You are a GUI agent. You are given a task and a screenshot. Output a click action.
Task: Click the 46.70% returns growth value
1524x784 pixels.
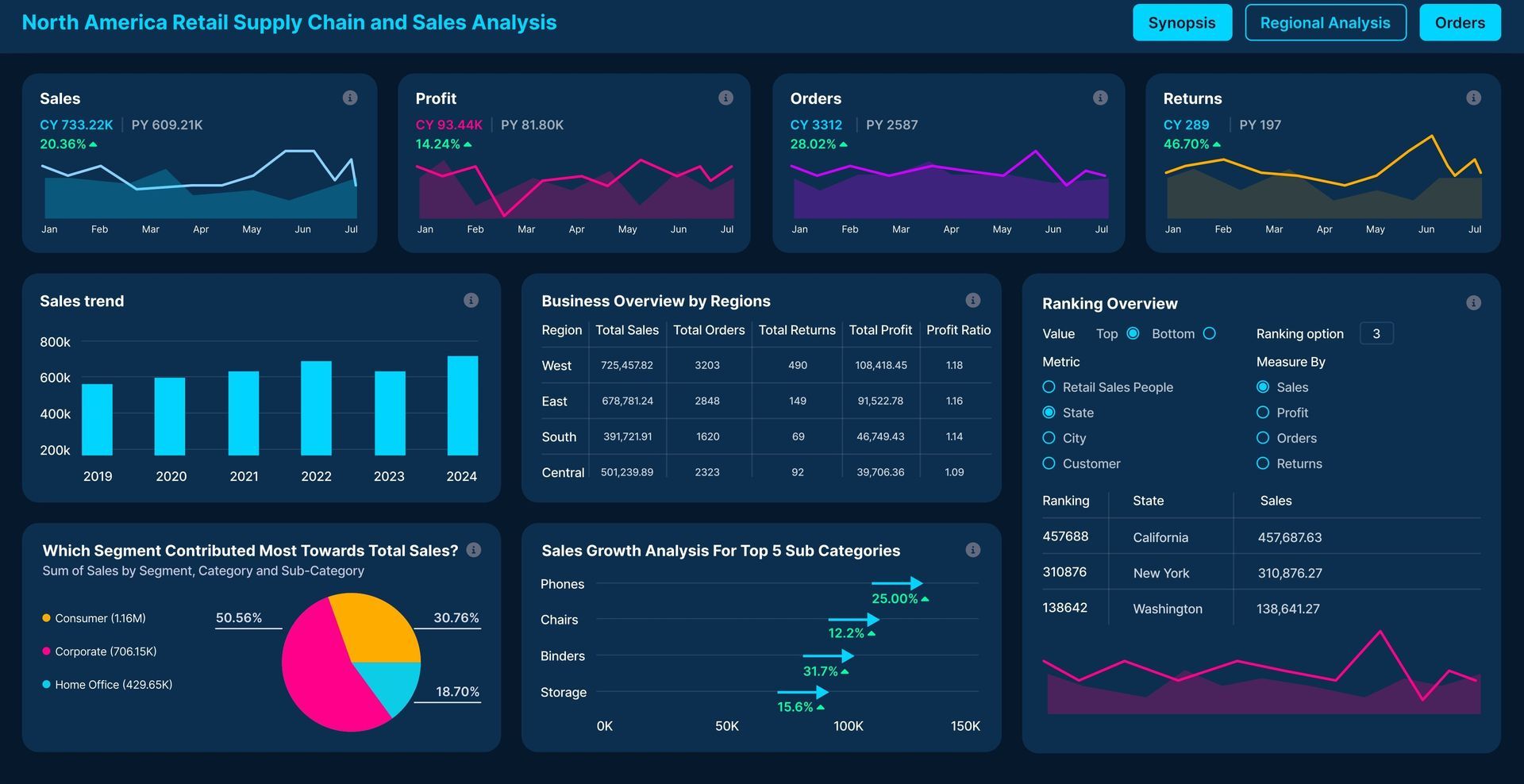[x=1186, y=144]
